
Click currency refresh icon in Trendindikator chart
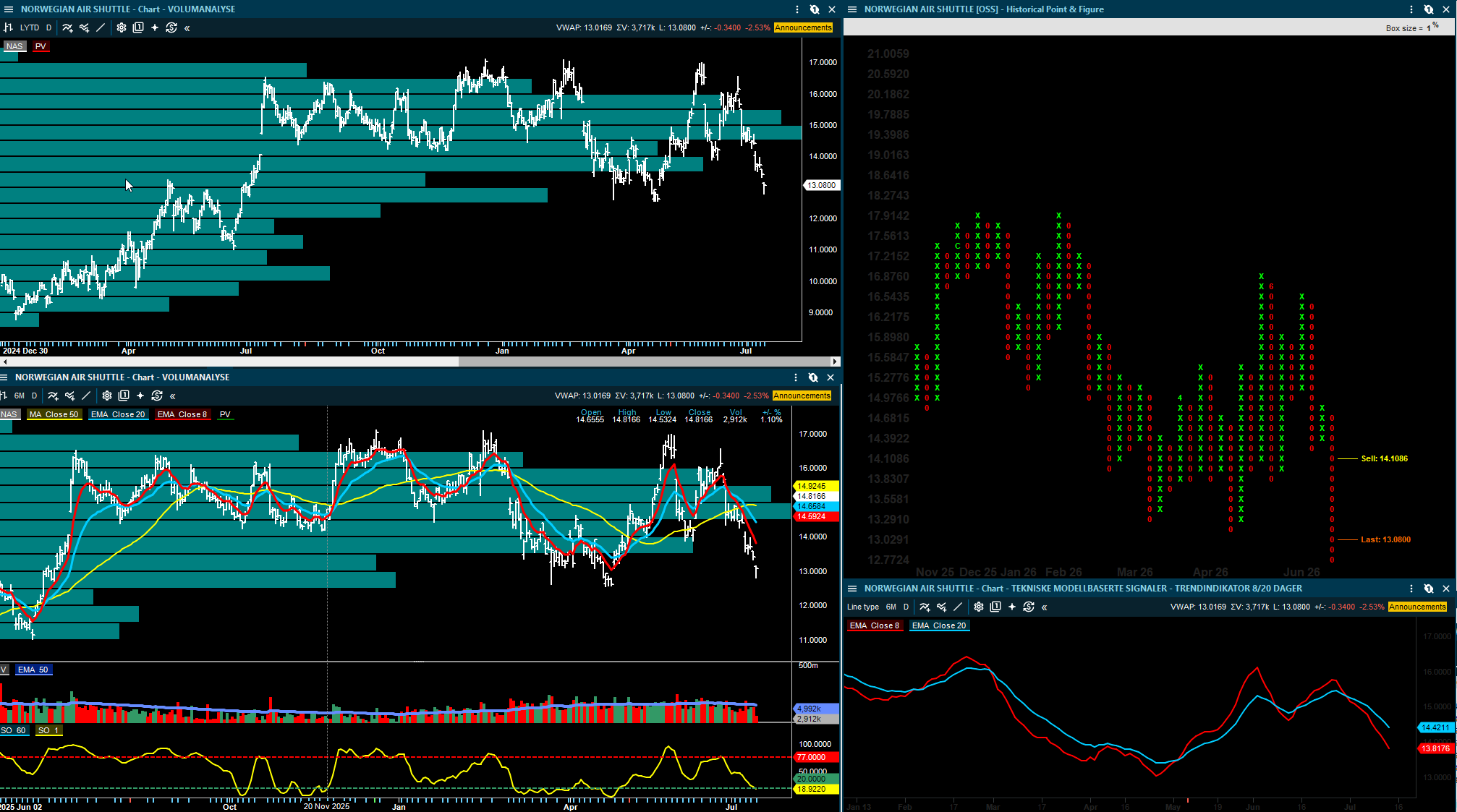(1029, 607)
